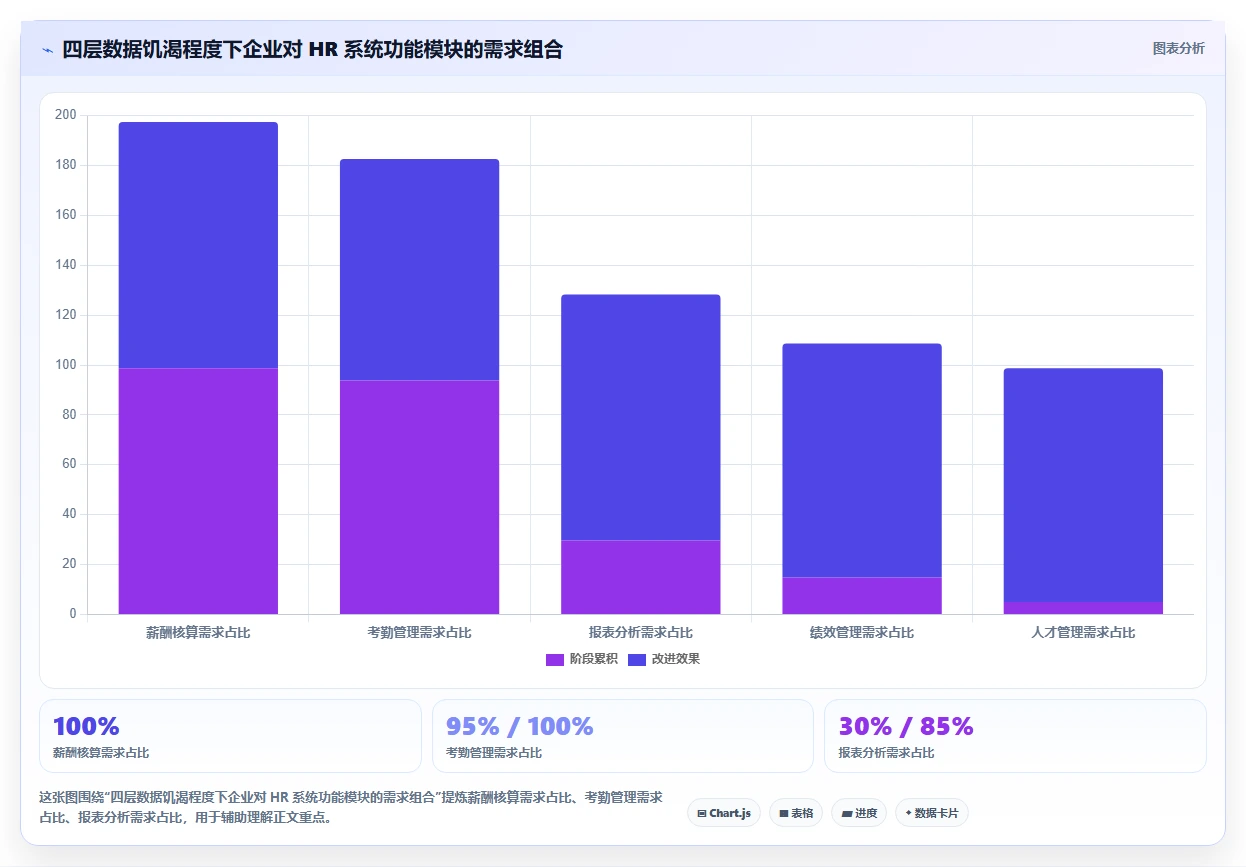1246x867 pixels.
Task: Select the 进度 tag chip
Action: 859,813
